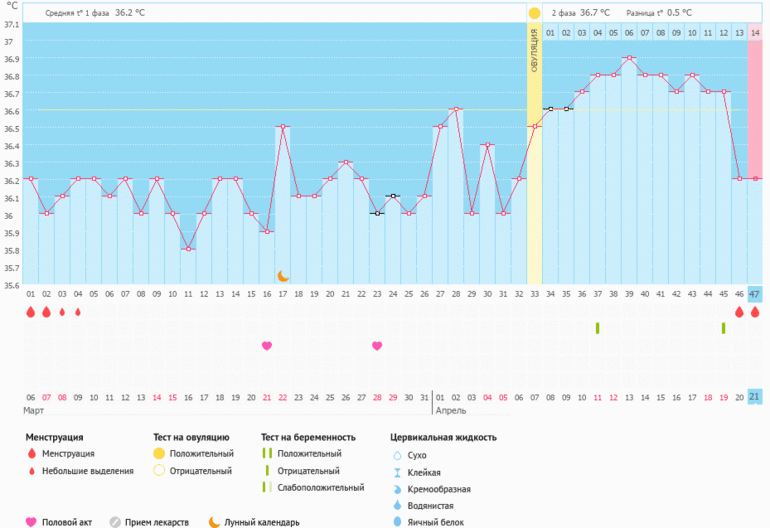Click the green pregnancy test marker on day 37
770x528 pixels.
[x=597, y=328]
